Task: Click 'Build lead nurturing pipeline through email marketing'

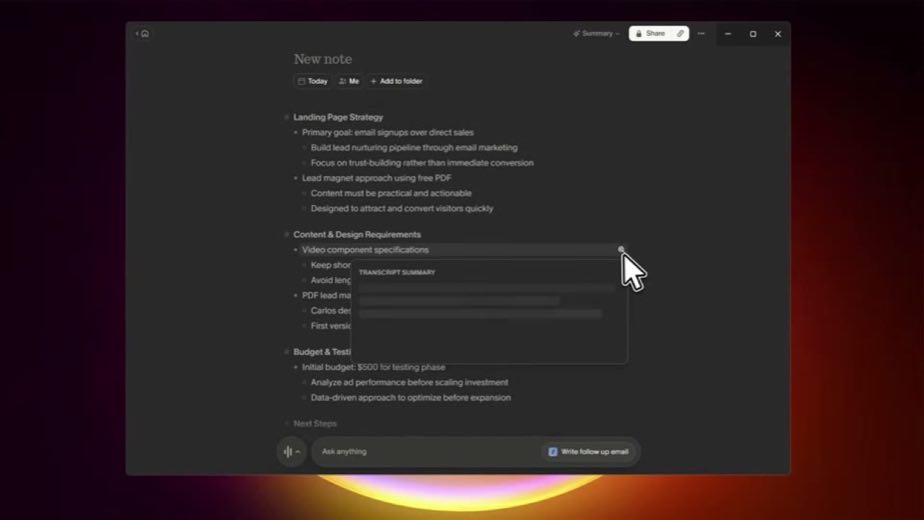Action: point(414,148)
